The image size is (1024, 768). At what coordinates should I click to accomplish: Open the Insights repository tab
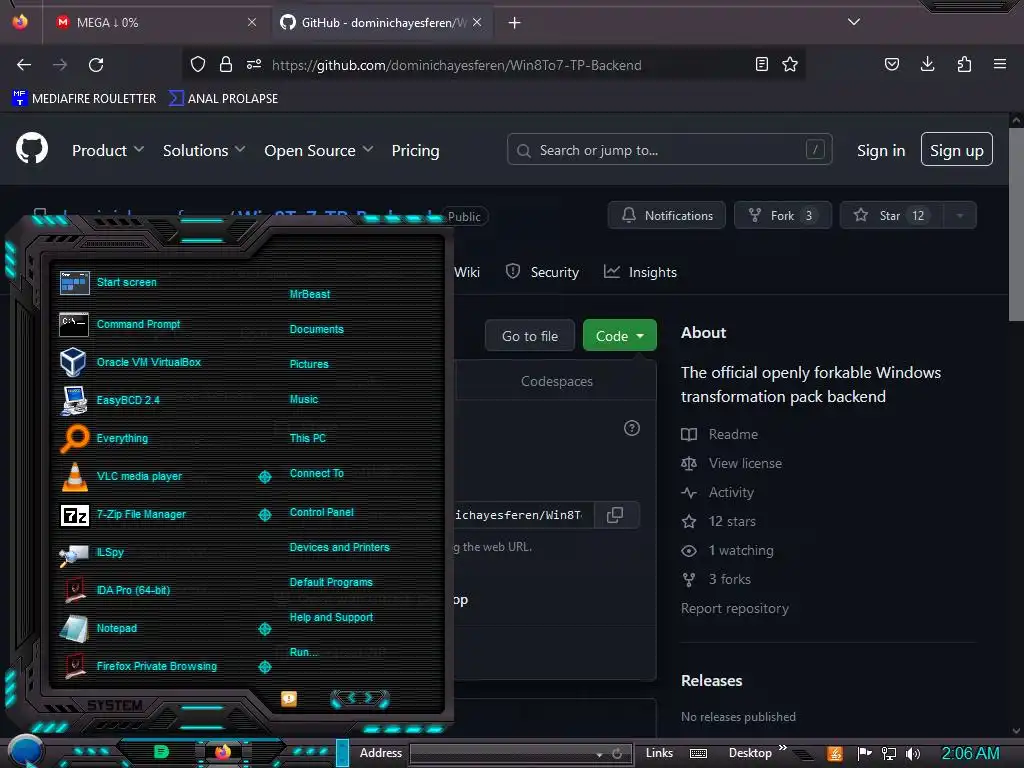(x=641, y=272)
